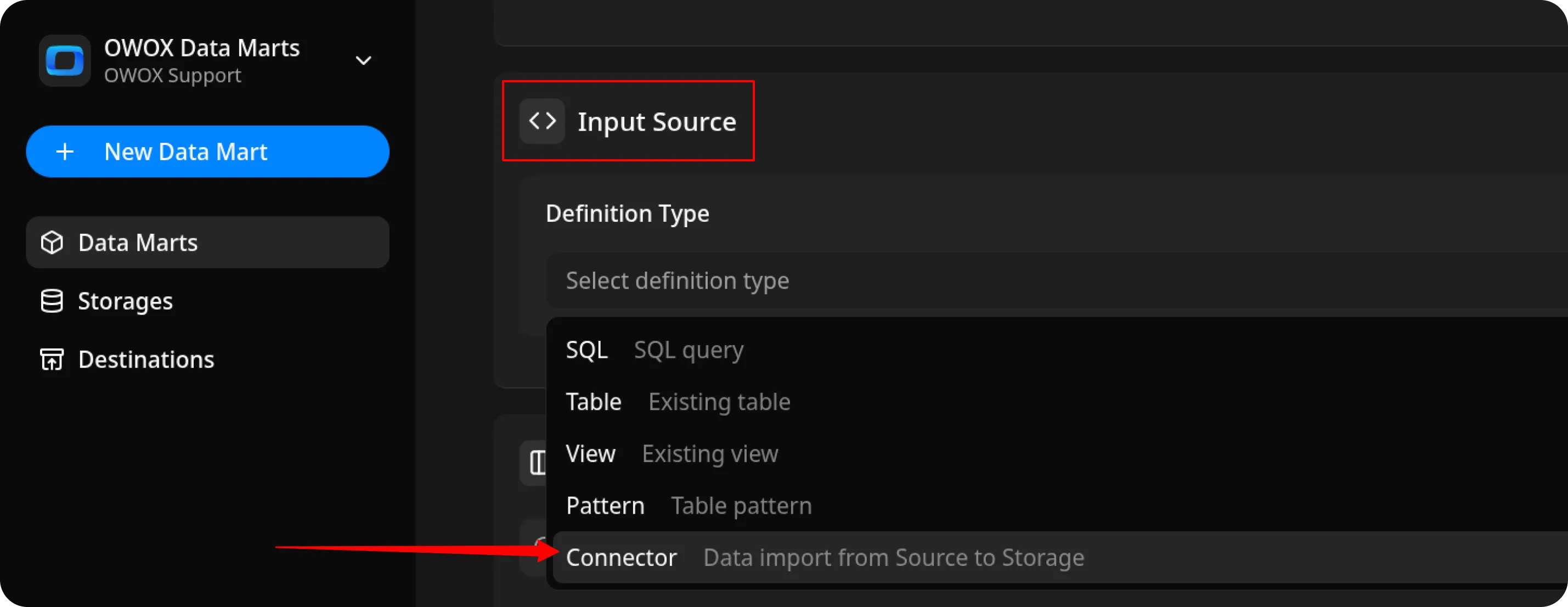The width and height of the screenshot is (1568, 607).
Task: Go to the Data Marts section
Action: 138,243
